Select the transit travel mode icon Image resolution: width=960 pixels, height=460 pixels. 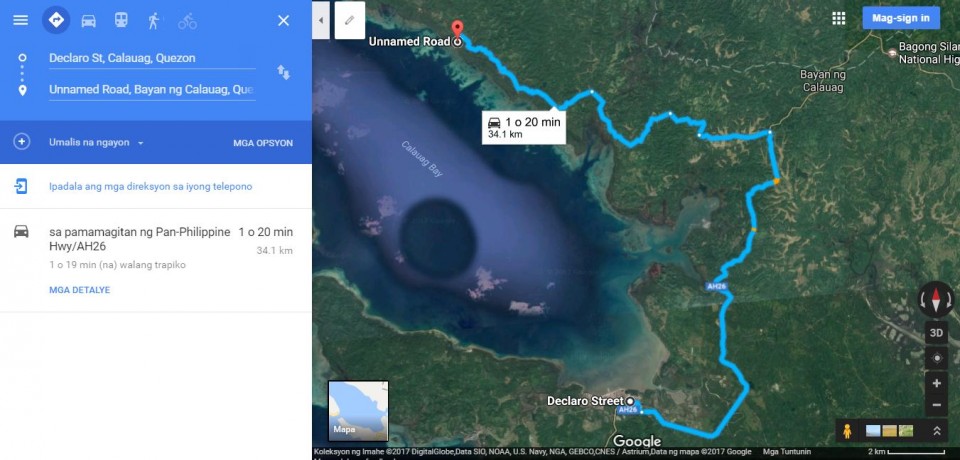(121, 20)
